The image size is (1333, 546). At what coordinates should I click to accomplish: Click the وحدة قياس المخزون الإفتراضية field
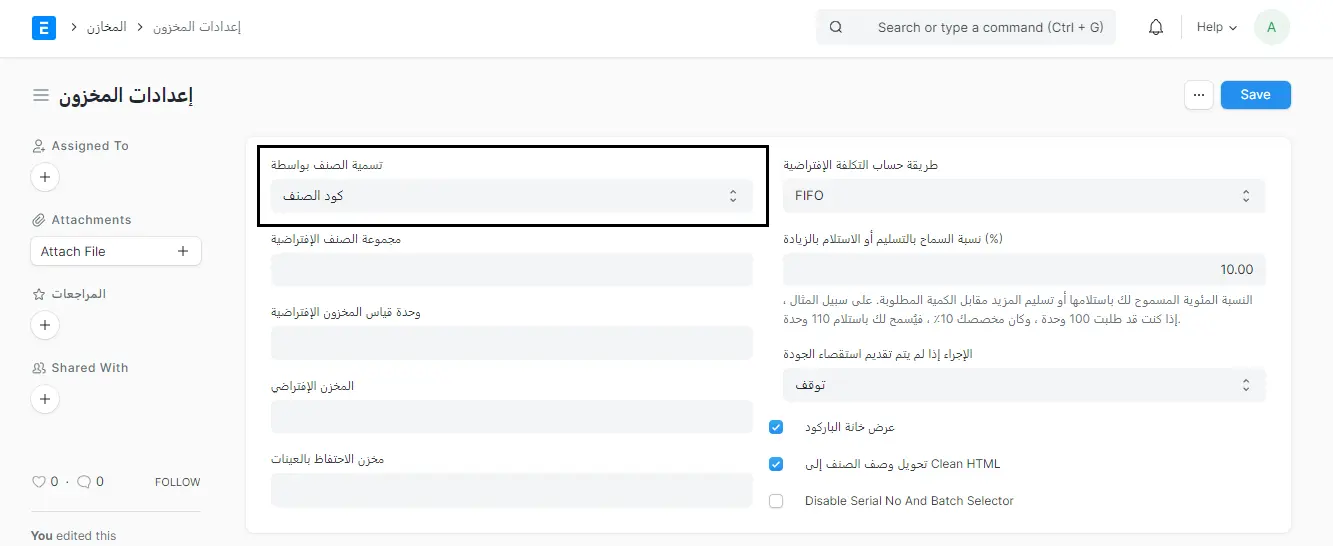512,343
